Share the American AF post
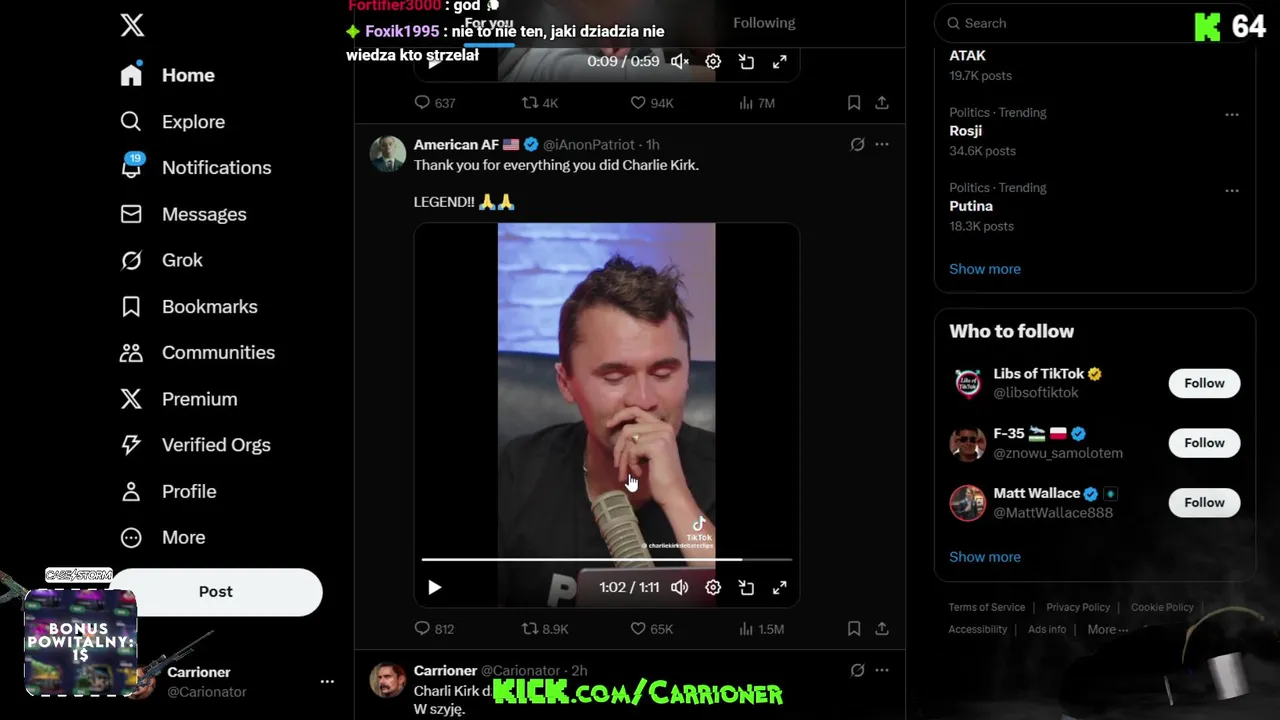This screenshot has width=1280, height=720. tap(882, 629)
